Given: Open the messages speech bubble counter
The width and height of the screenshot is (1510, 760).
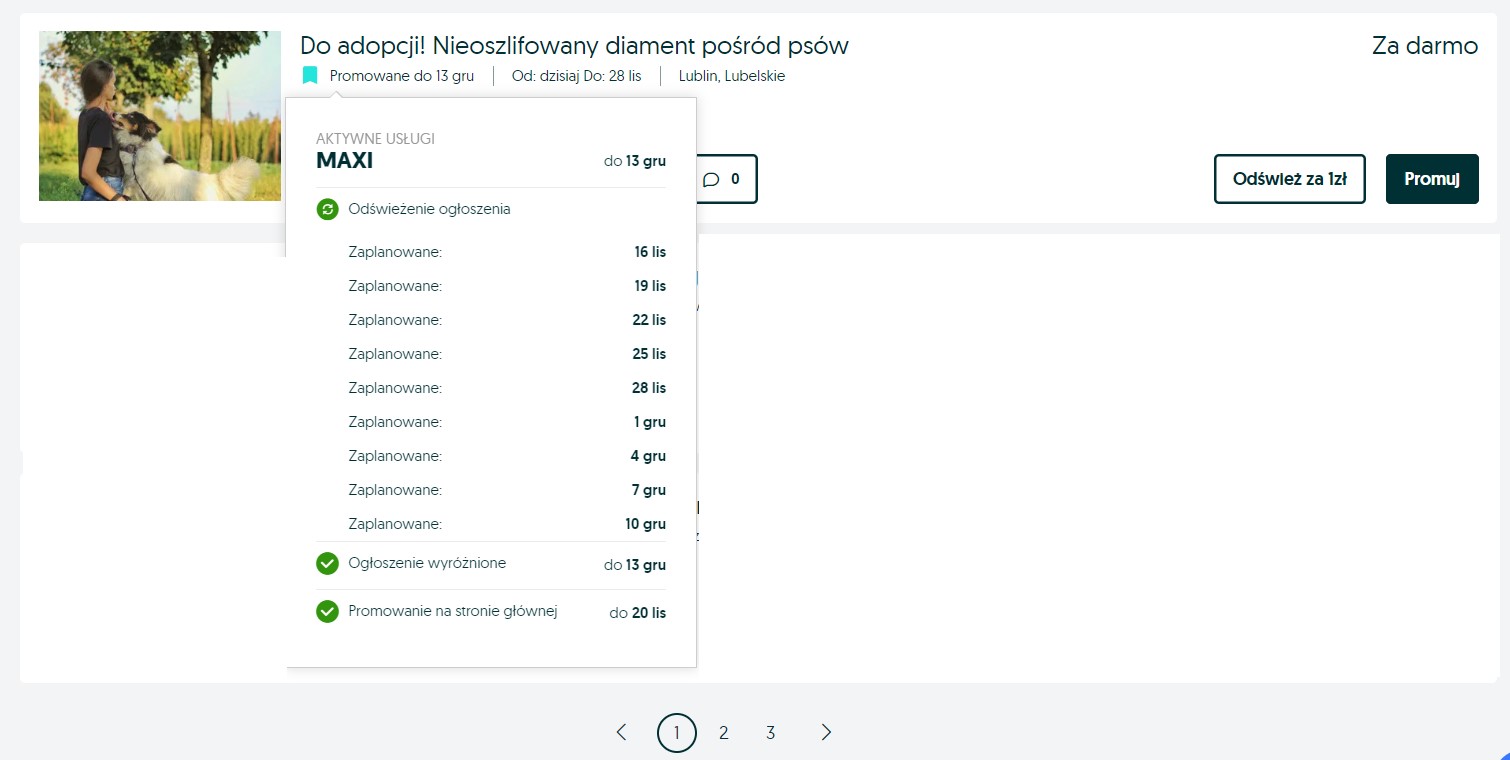Looking at the screenshot, I should [x=722, y=179].
